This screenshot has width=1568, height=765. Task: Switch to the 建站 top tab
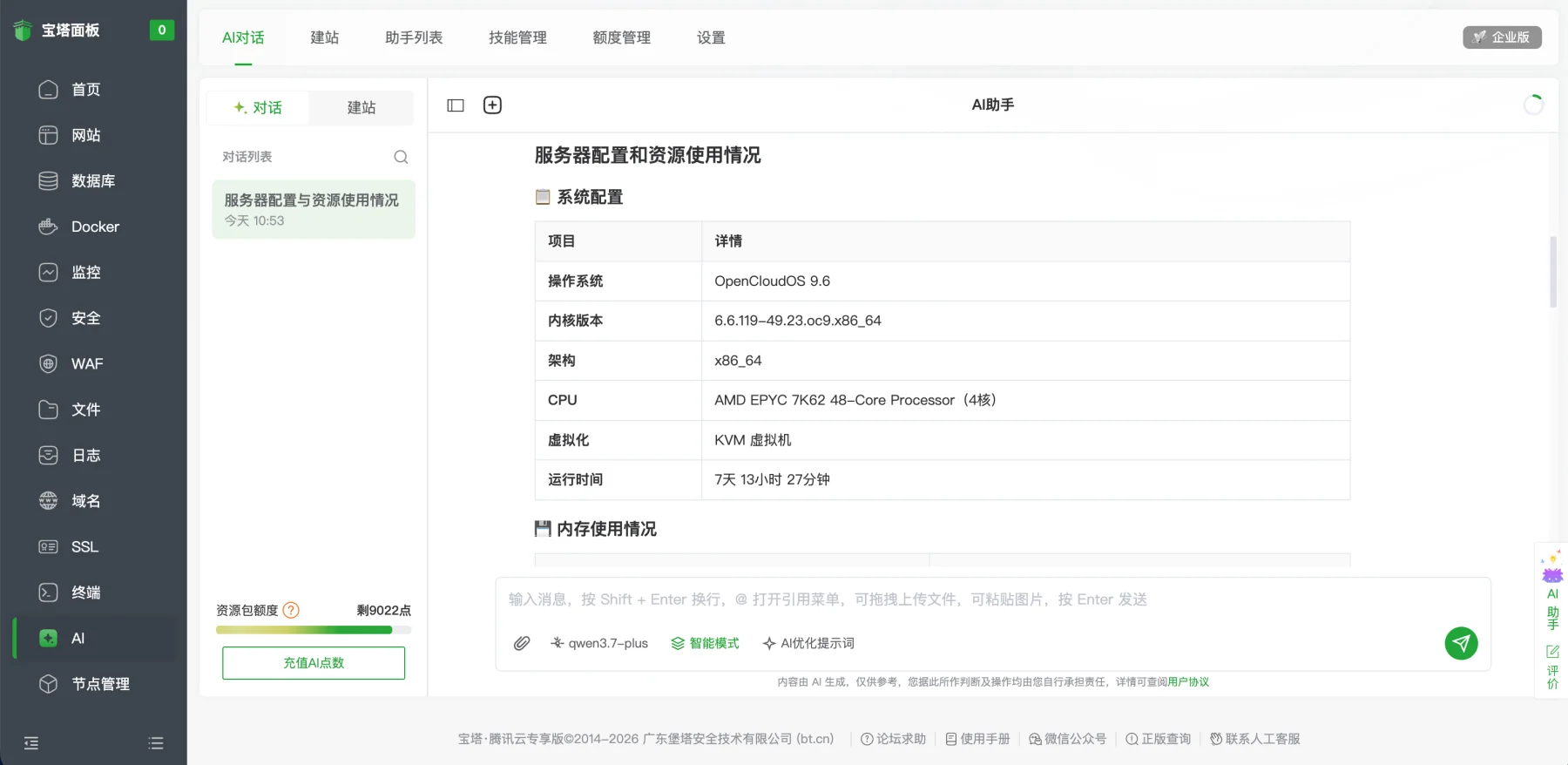325,37
